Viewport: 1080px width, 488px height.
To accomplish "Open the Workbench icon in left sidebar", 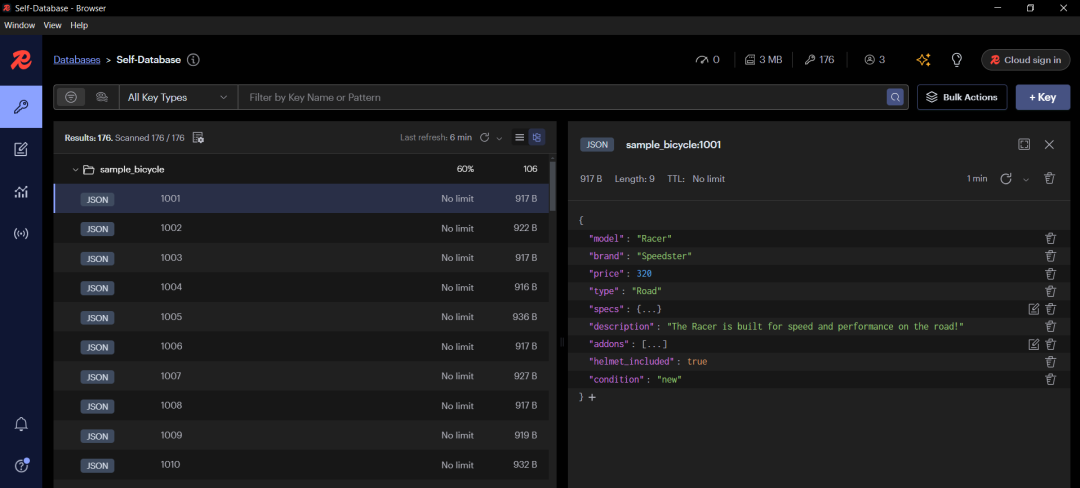I will [x=21, y=149].
